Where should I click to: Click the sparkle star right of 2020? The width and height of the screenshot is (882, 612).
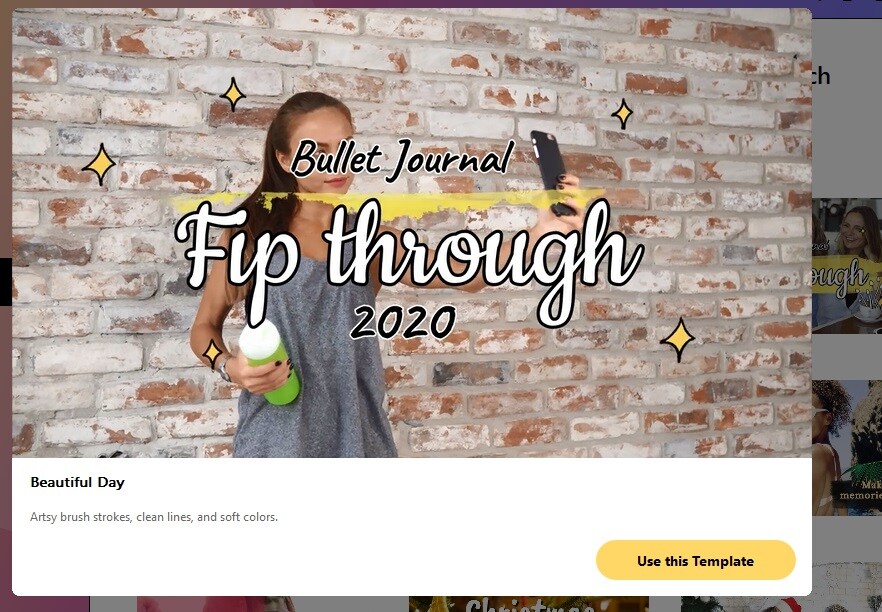click(x=677, y=340)
